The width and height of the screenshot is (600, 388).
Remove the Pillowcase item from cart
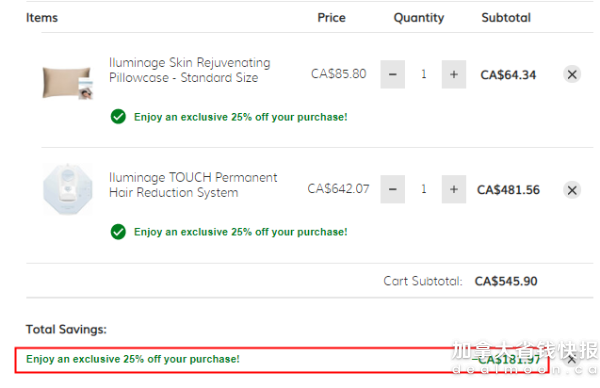coord(572,74)
